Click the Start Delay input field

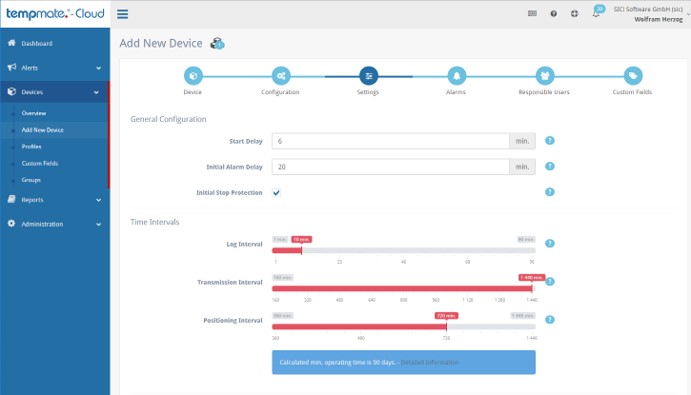[x=390, y=141]
